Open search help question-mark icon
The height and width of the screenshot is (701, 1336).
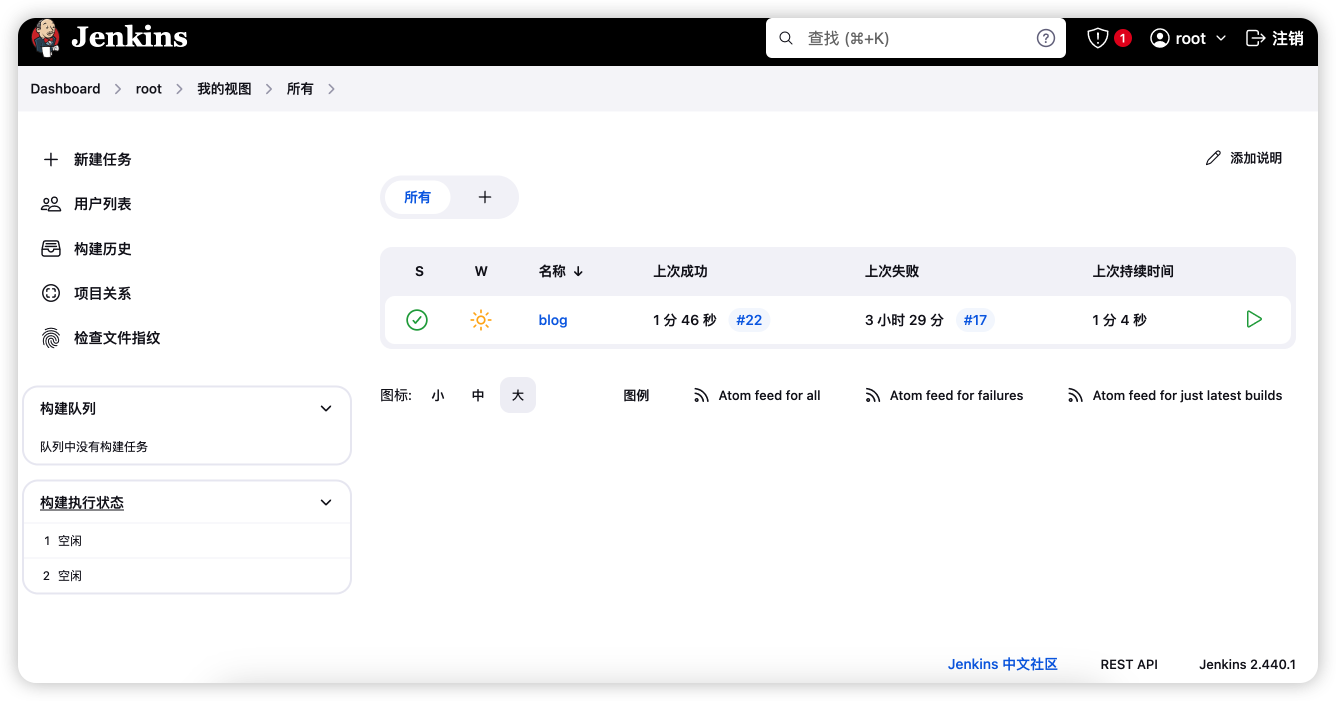pos(1045,38)
